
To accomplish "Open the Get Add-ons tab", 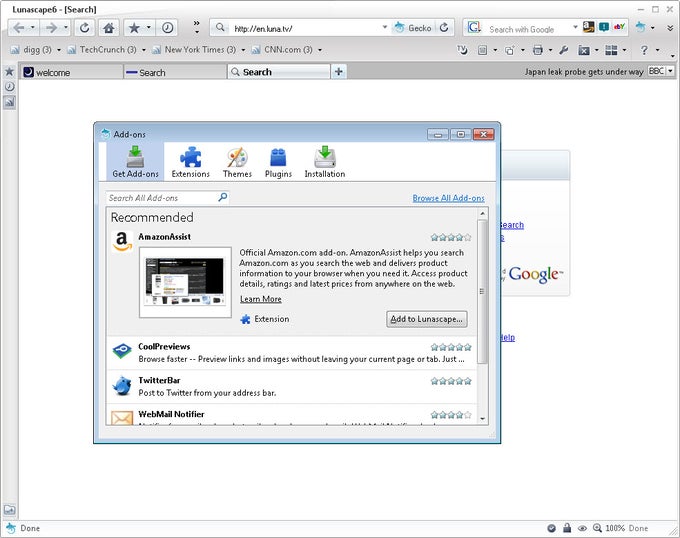I will 135,162.
